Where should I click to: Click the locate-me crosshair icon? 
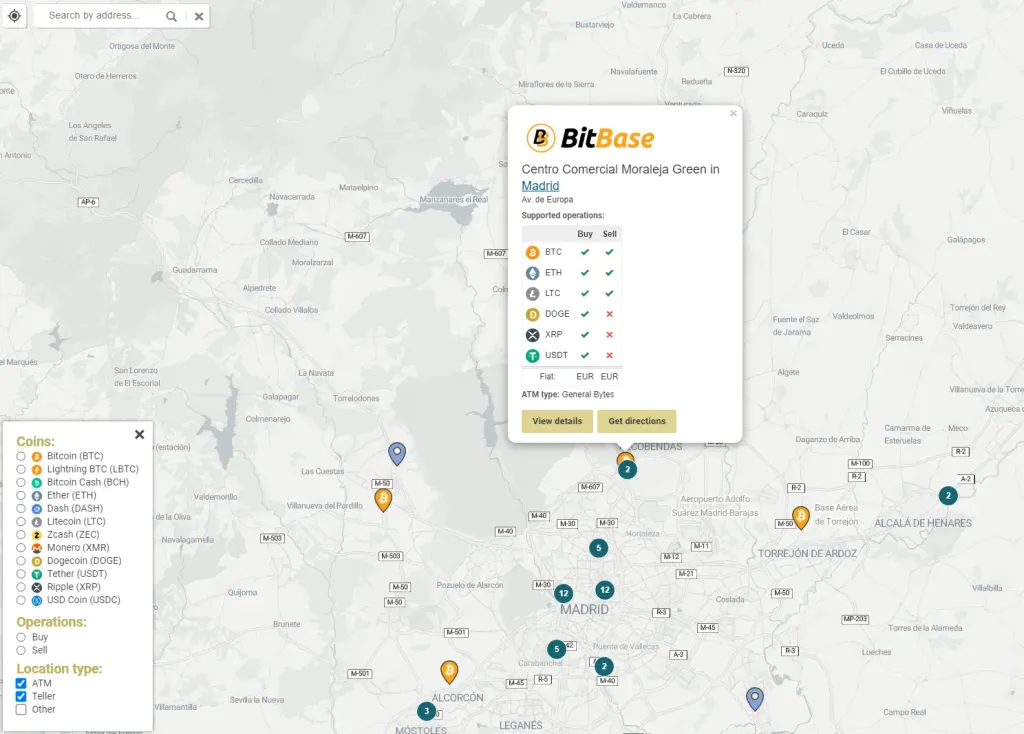[x=14, y=16]
